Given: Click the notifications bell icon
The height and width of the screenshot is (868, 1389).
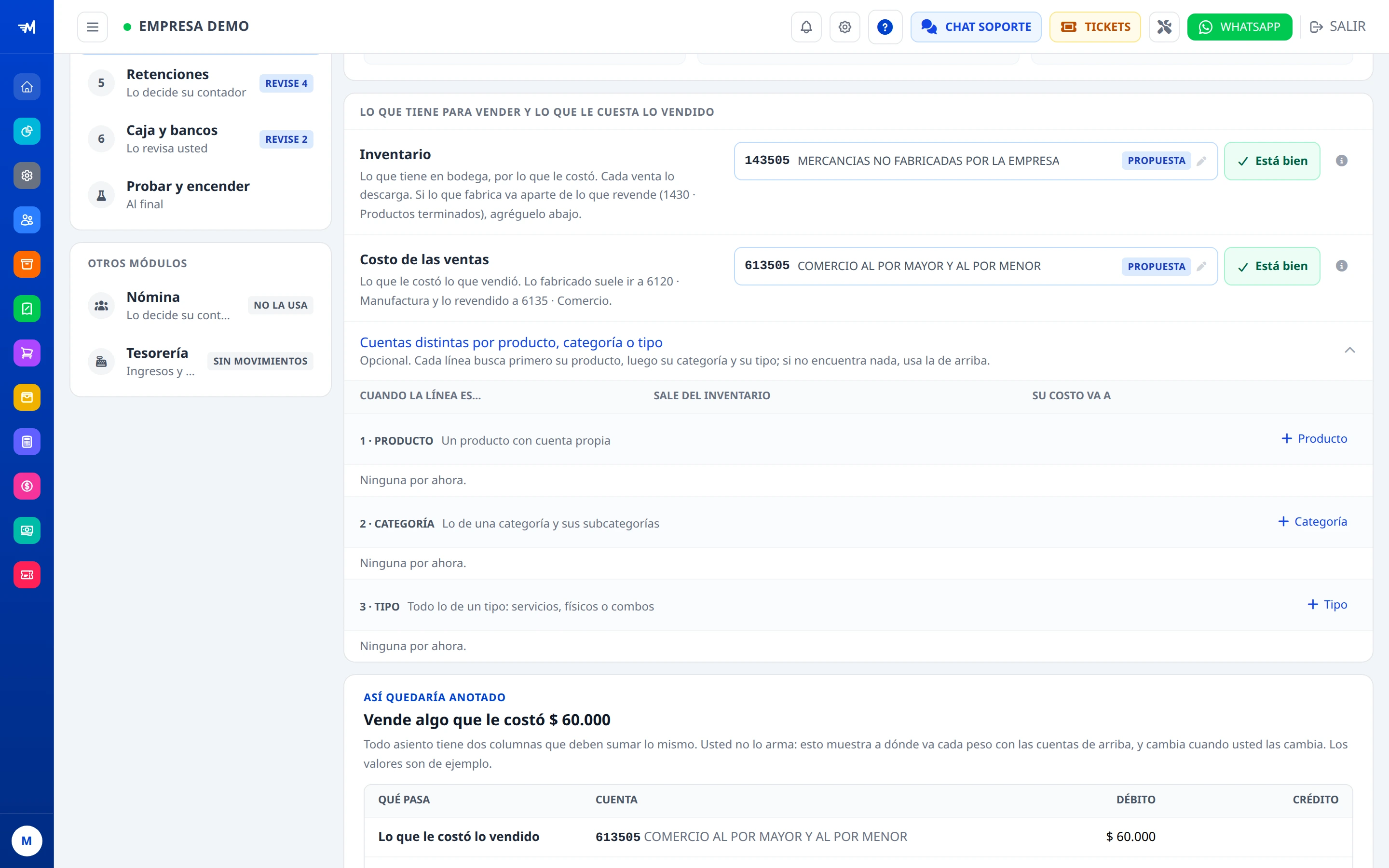Looking at the screenshot, I should click(x=806, y=27).
